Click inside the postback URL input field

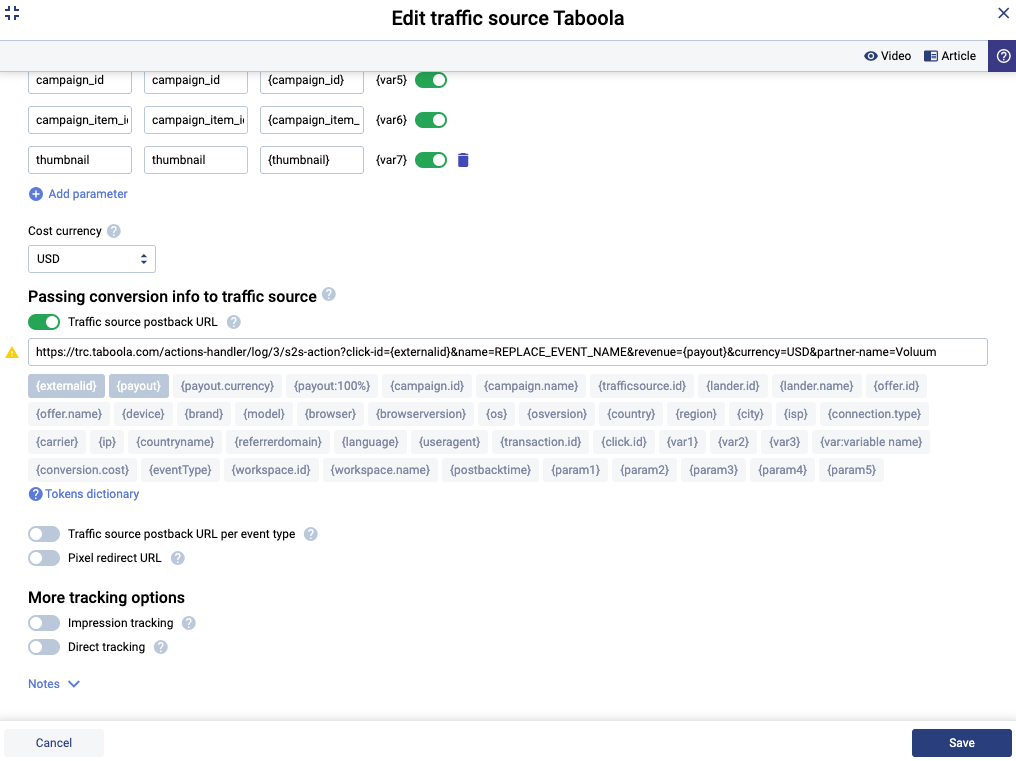508,352
